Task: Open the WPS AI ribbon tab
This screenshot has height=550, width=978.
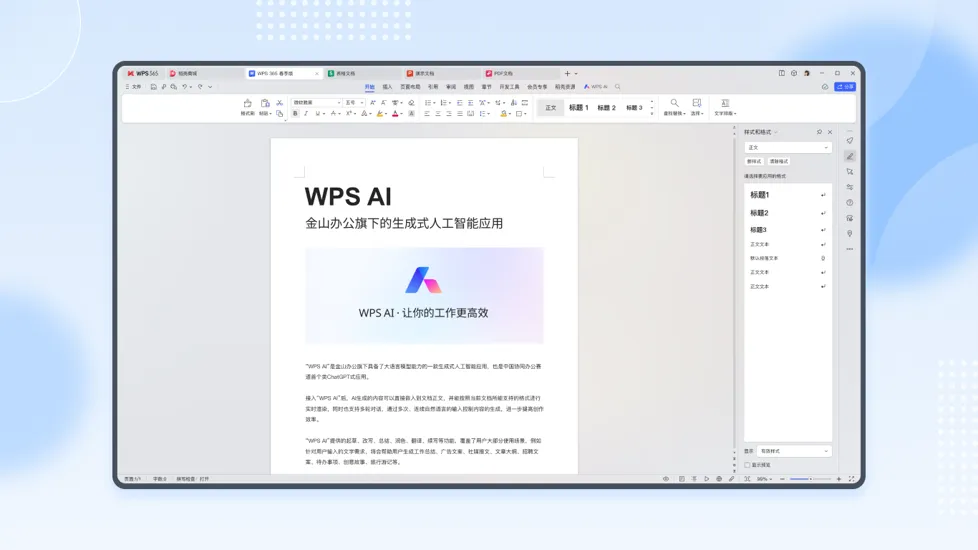Action: point(596,87)
